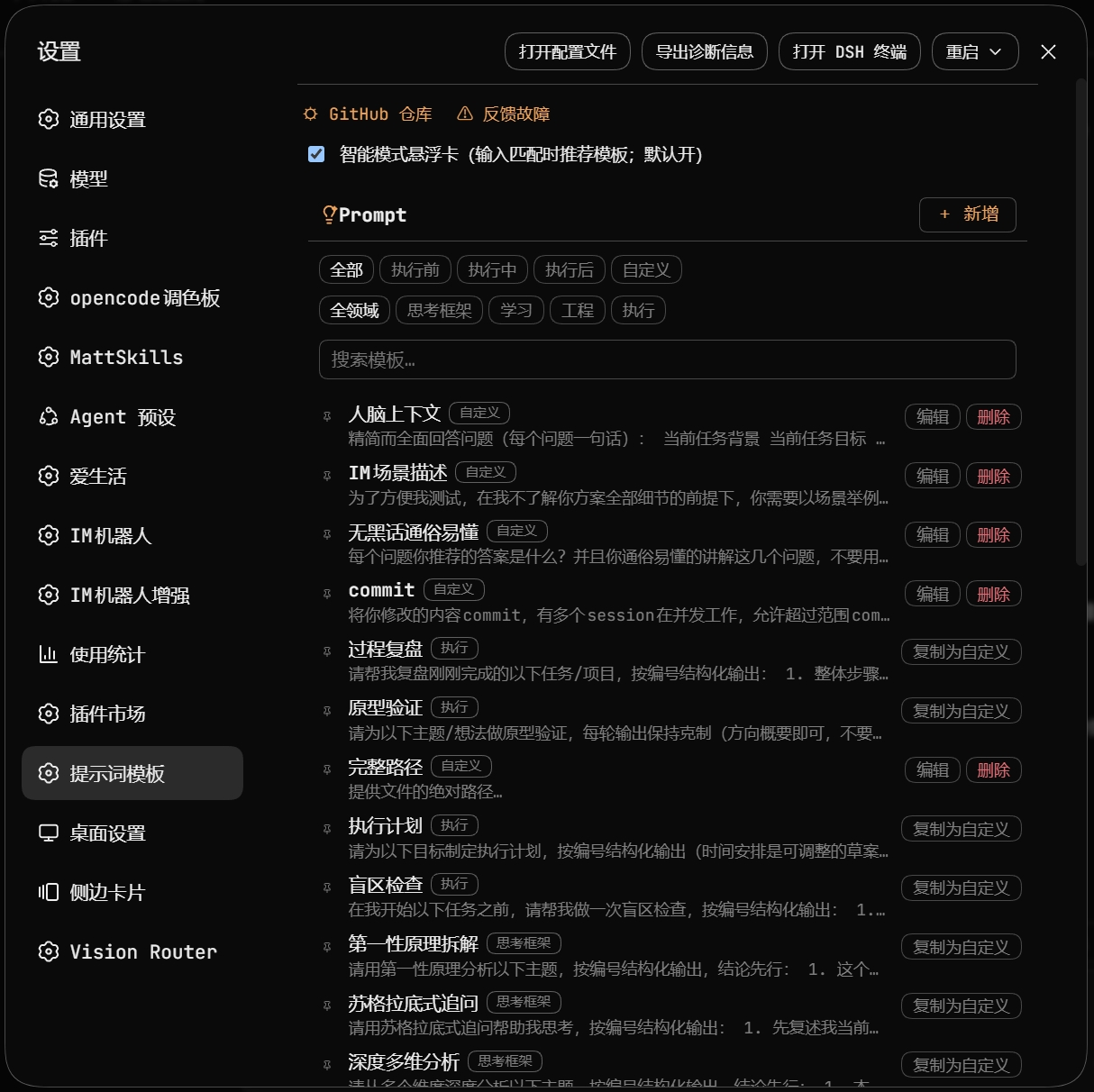Viewport: 1094px width, 1092px height.
Task: Click the pin icon for 盲区检查
Action: click(327, 887)
